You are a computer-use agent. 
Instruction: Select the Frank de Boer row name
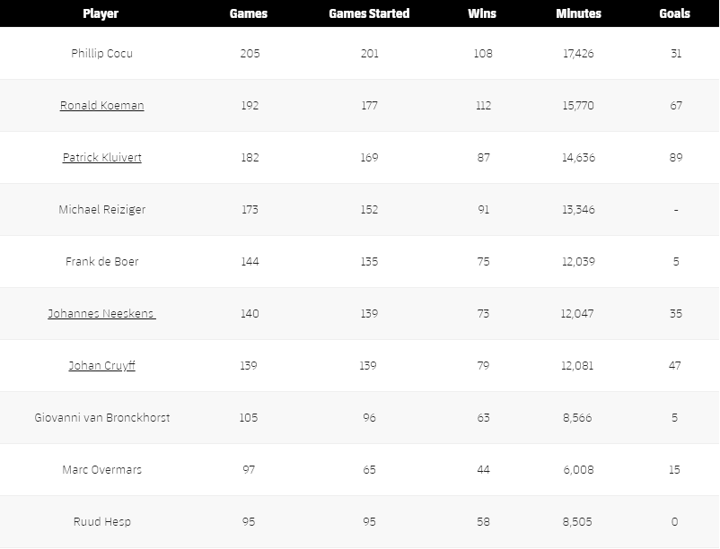pyautogui.click(x=102, y=262)
